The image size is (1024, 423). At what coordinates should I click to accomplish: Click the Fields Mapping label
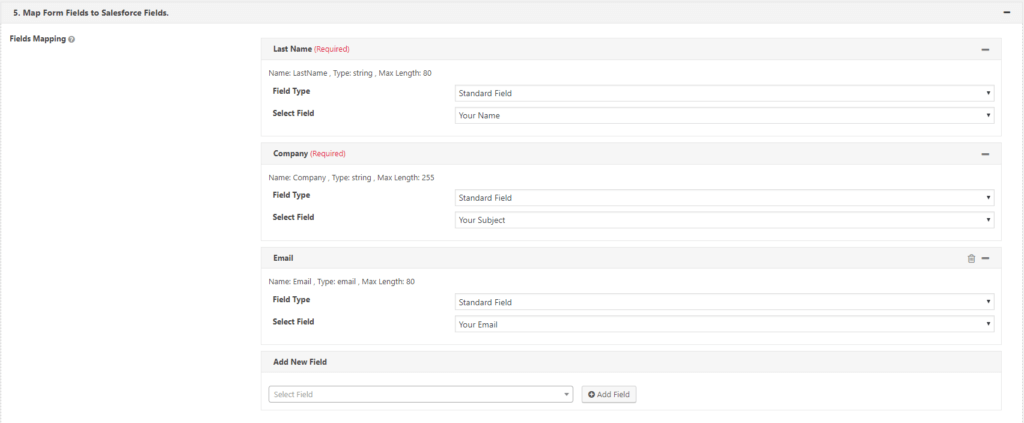[x=38, y=39]
